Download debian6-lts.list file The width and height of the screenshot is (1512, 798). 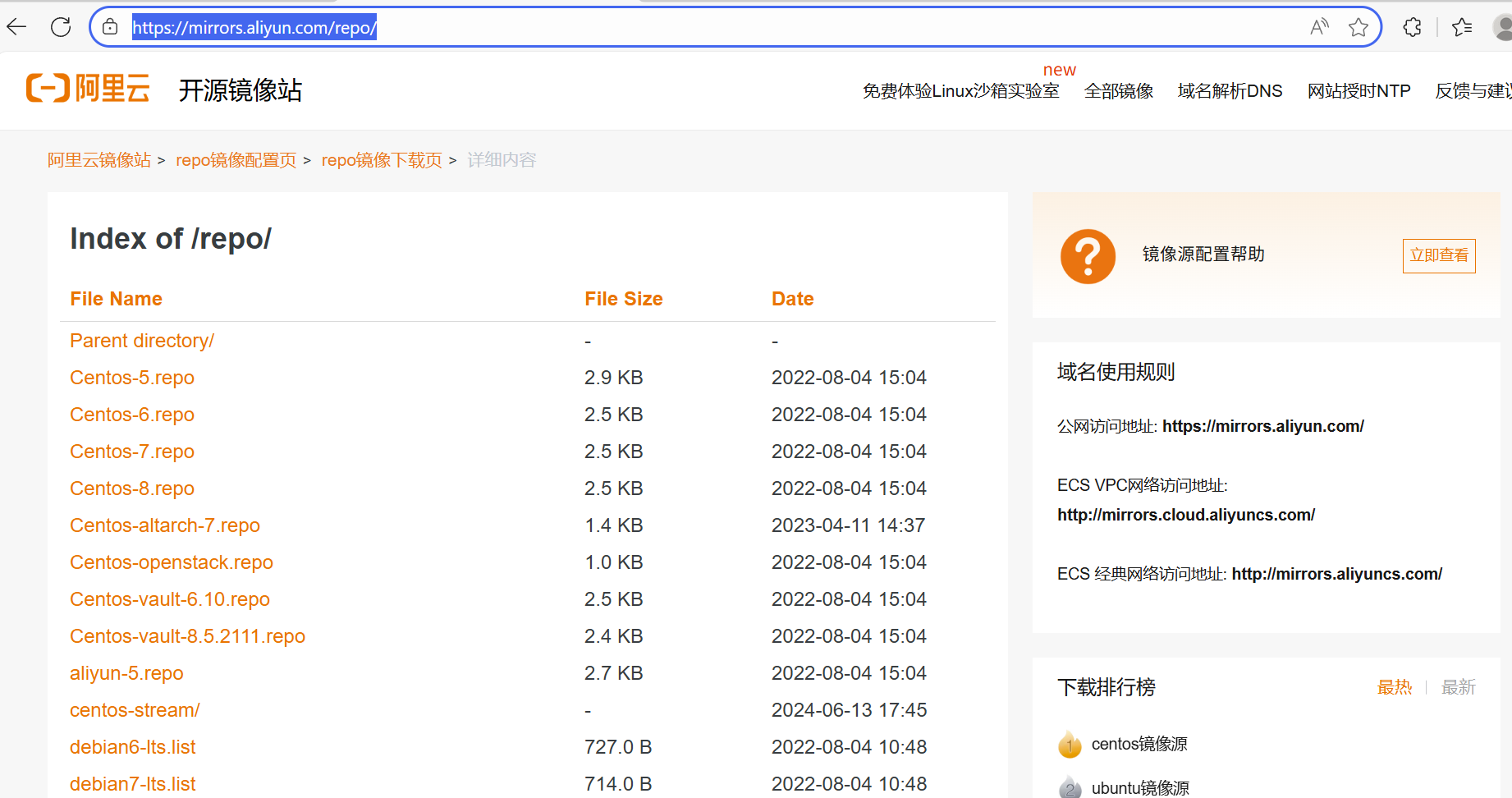pyautogui.click(x=132, y=747)
